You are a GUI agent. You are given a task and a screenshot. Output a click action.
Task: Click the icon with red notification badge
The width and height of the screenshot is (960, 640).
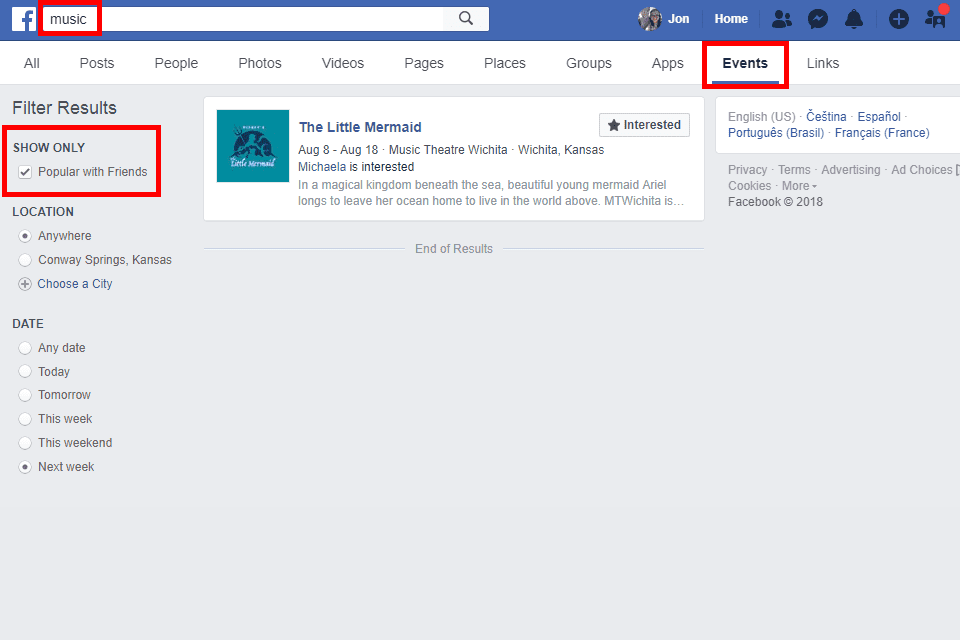(935, 18)
